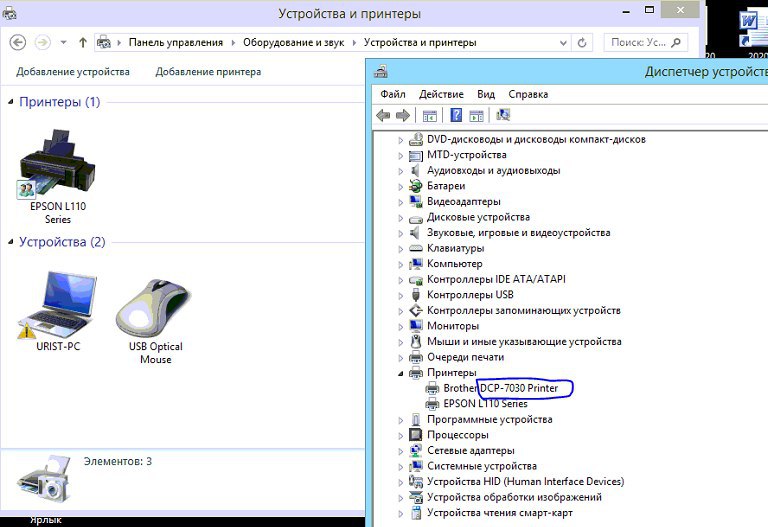The width and height of the screenshot is (768, 527).
Task: Click 'Устройства чтения смарт-карт' icon
Action: [416, 513]
